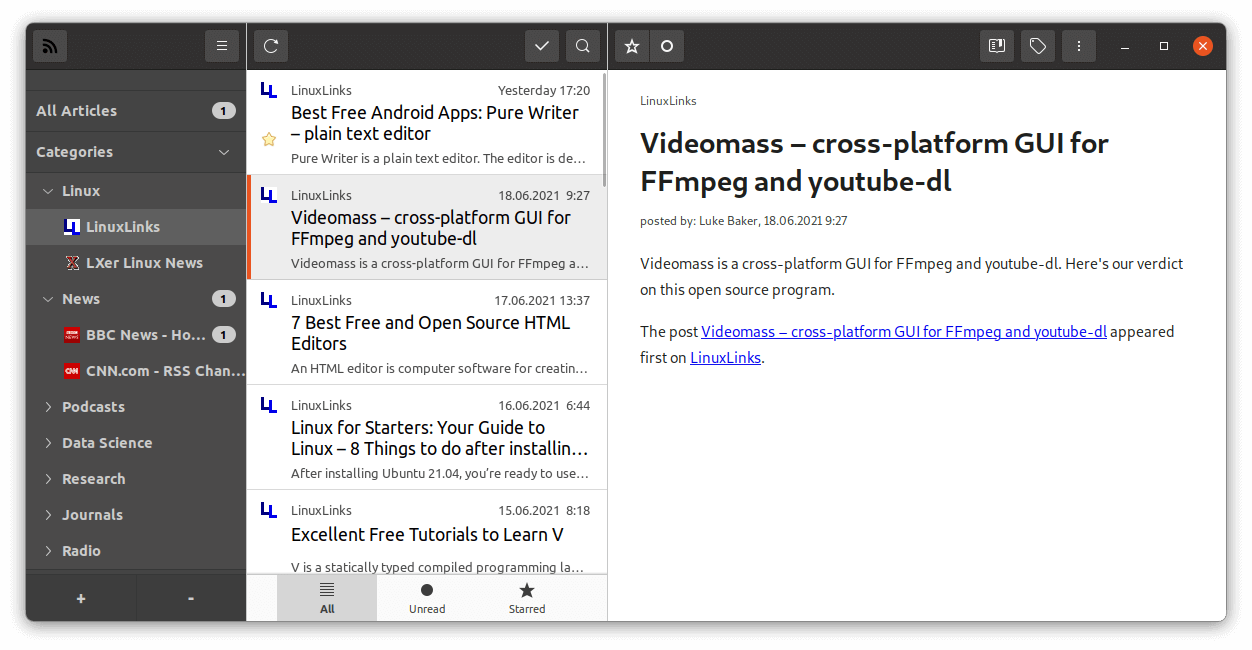Star the current article in header
Screen dimensions: 1252x650
(632, 46)
